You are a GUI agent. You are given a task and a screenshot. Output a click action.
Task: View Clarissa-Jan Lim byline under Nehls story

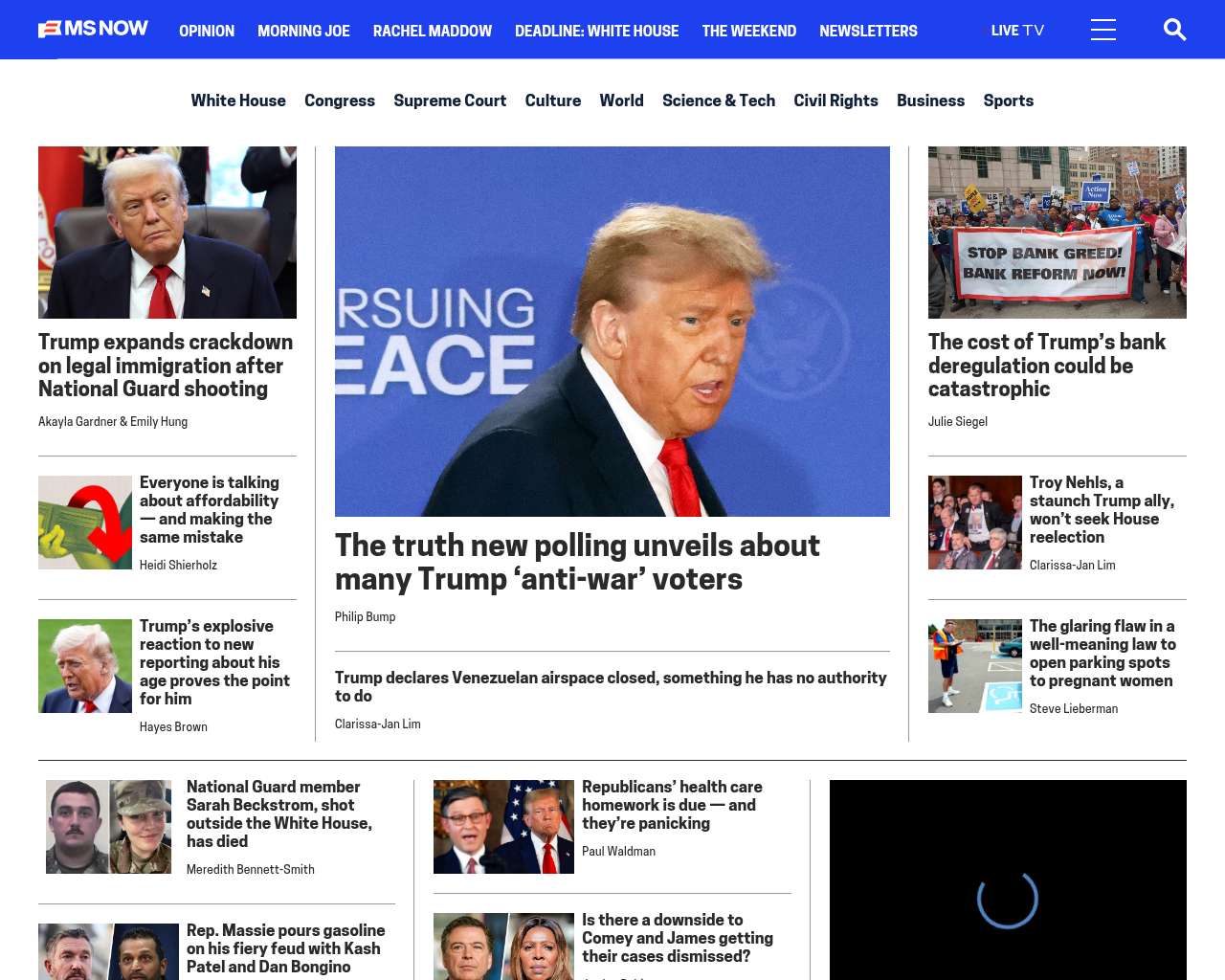[x=1073, y=565]
